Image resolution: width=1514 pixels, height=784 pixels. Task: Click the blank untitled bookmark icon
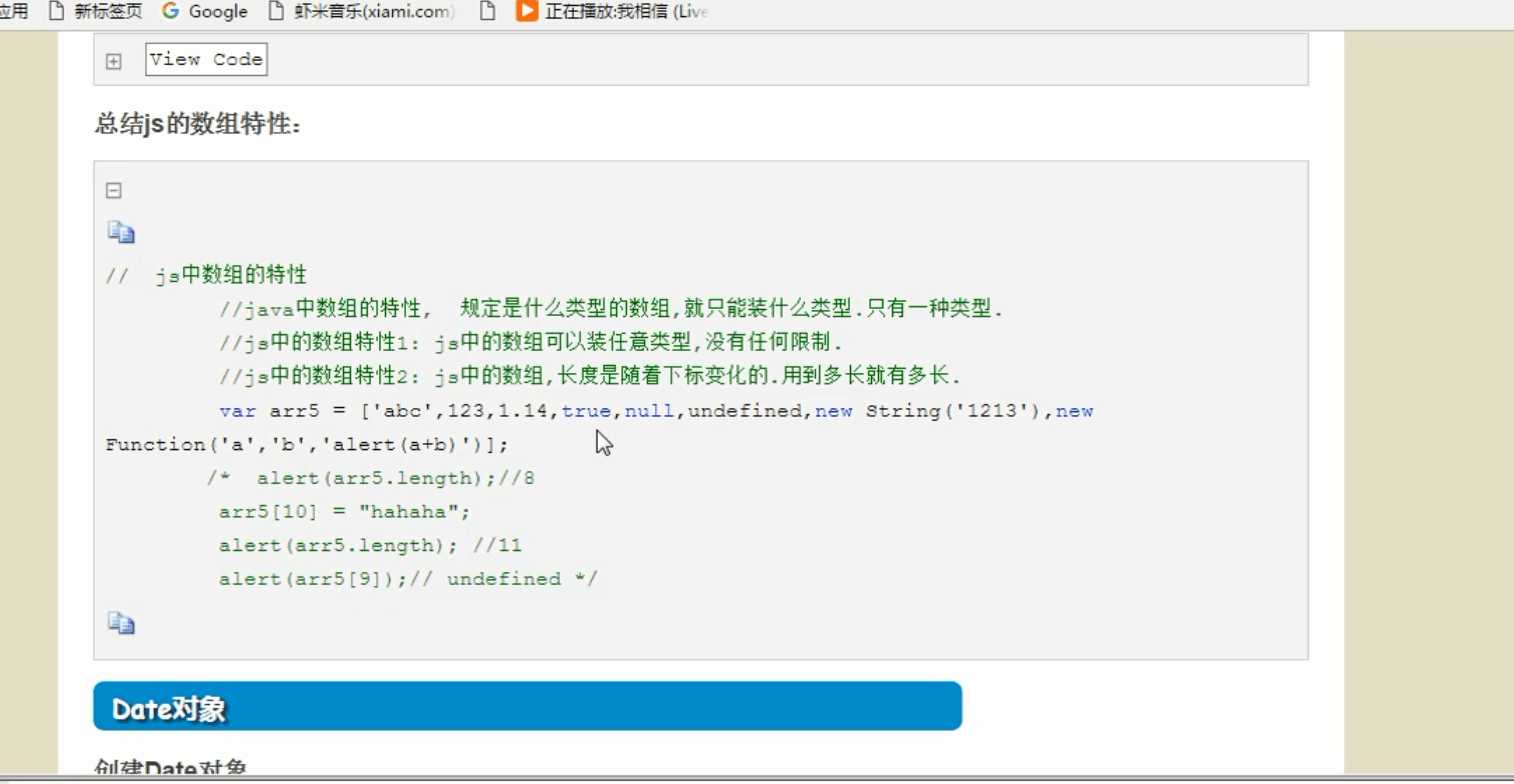click(487, 12)
